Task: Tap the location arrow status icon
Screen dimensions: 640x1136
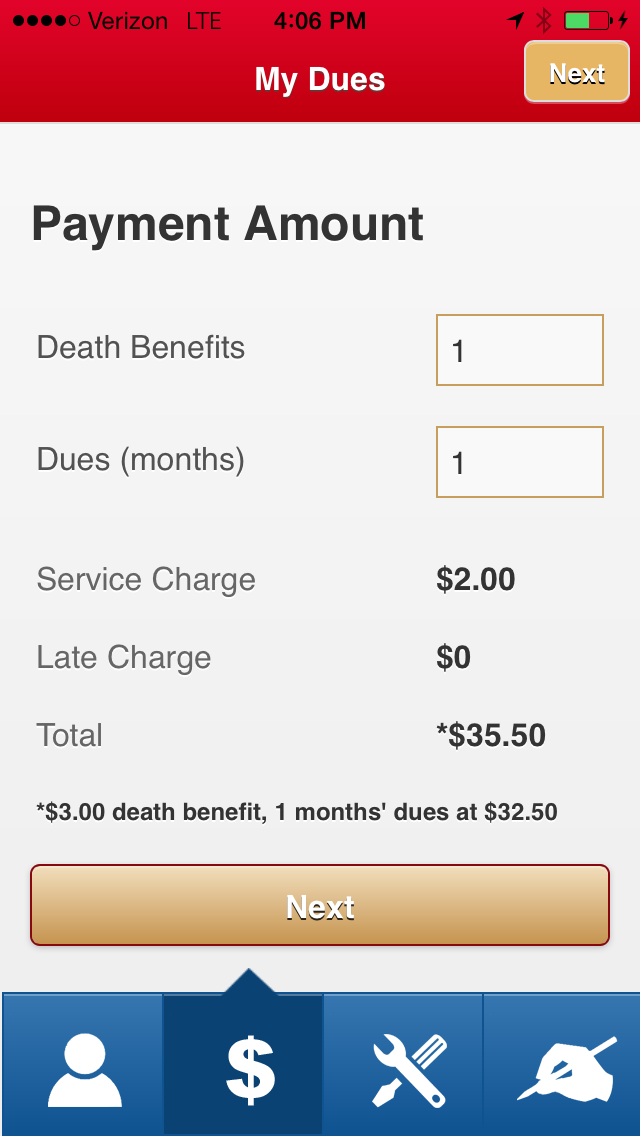Action: [516, 20]
